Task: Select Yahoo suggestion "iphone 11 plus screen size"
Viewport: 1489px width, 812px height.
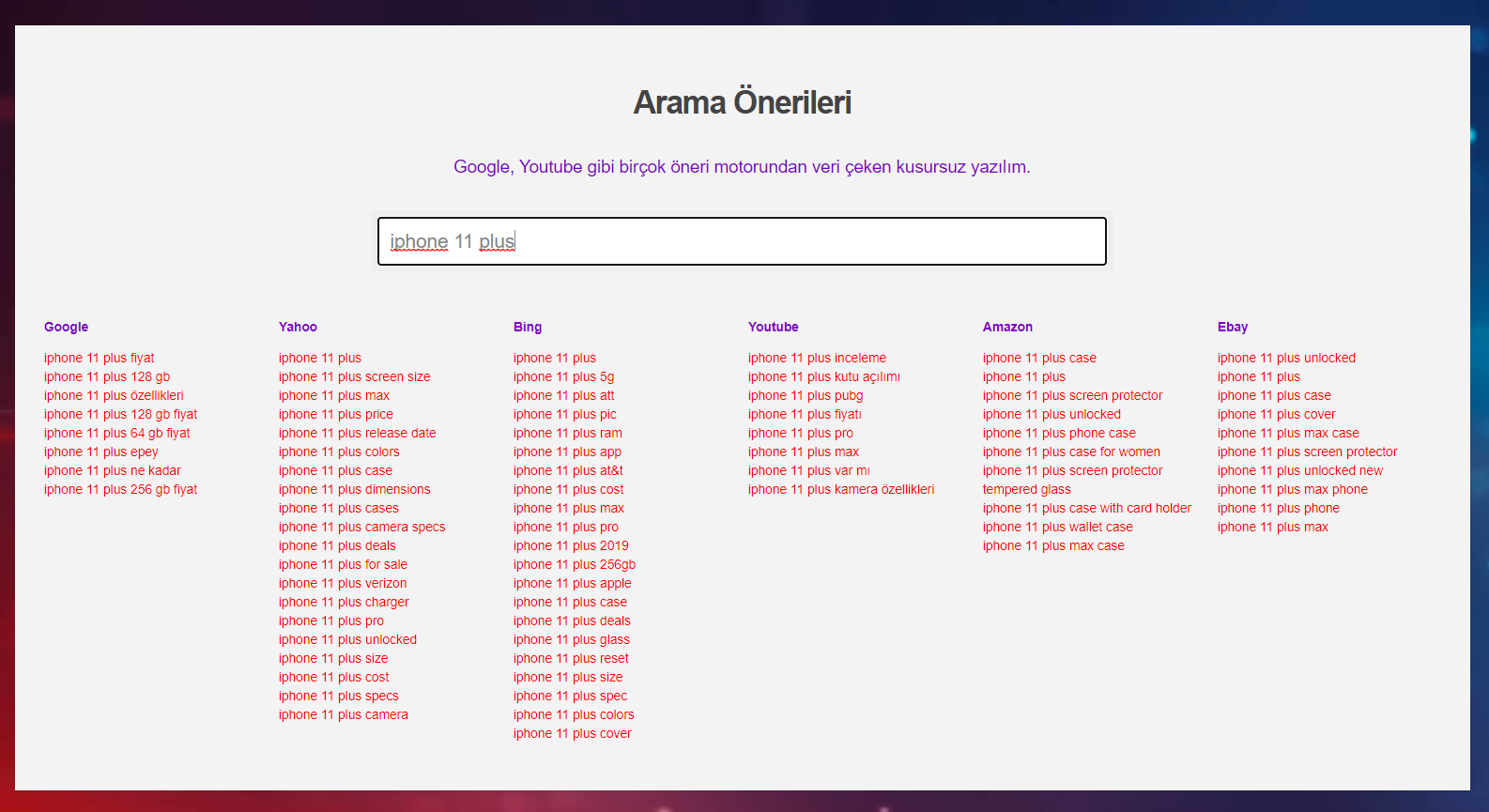Action: click(355, 376)
